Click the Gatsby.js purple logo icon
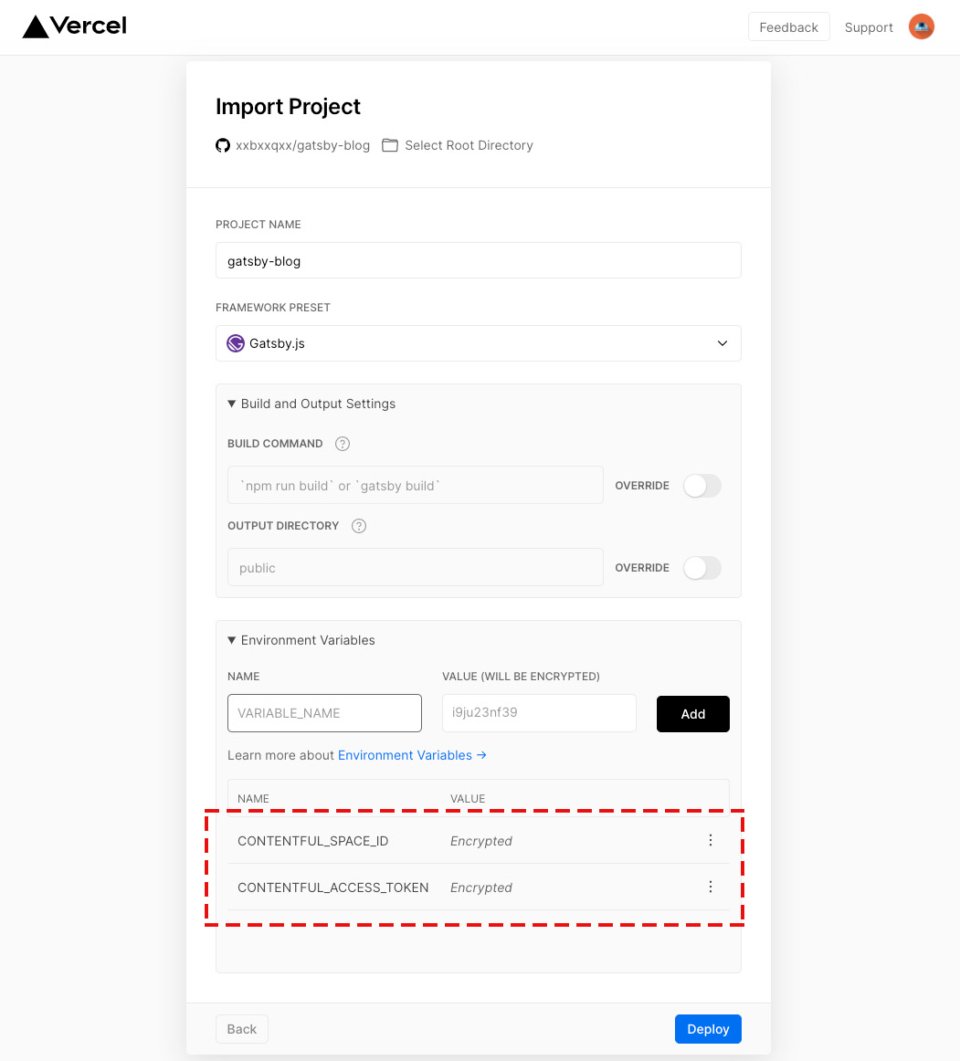 (235, 343)
